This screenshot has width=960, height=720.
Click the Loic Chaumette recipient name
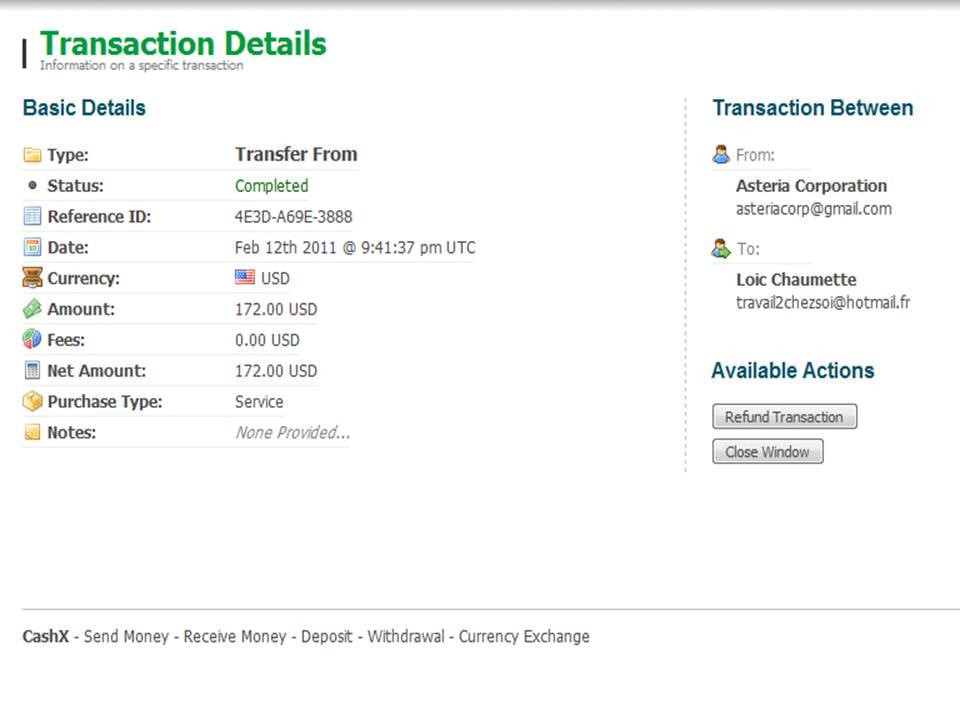pos(796,280)
